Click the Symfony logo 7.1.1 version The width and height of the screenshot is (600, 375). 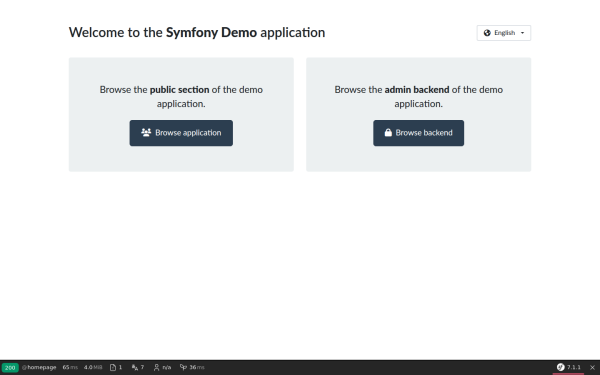tap(568, 367)
